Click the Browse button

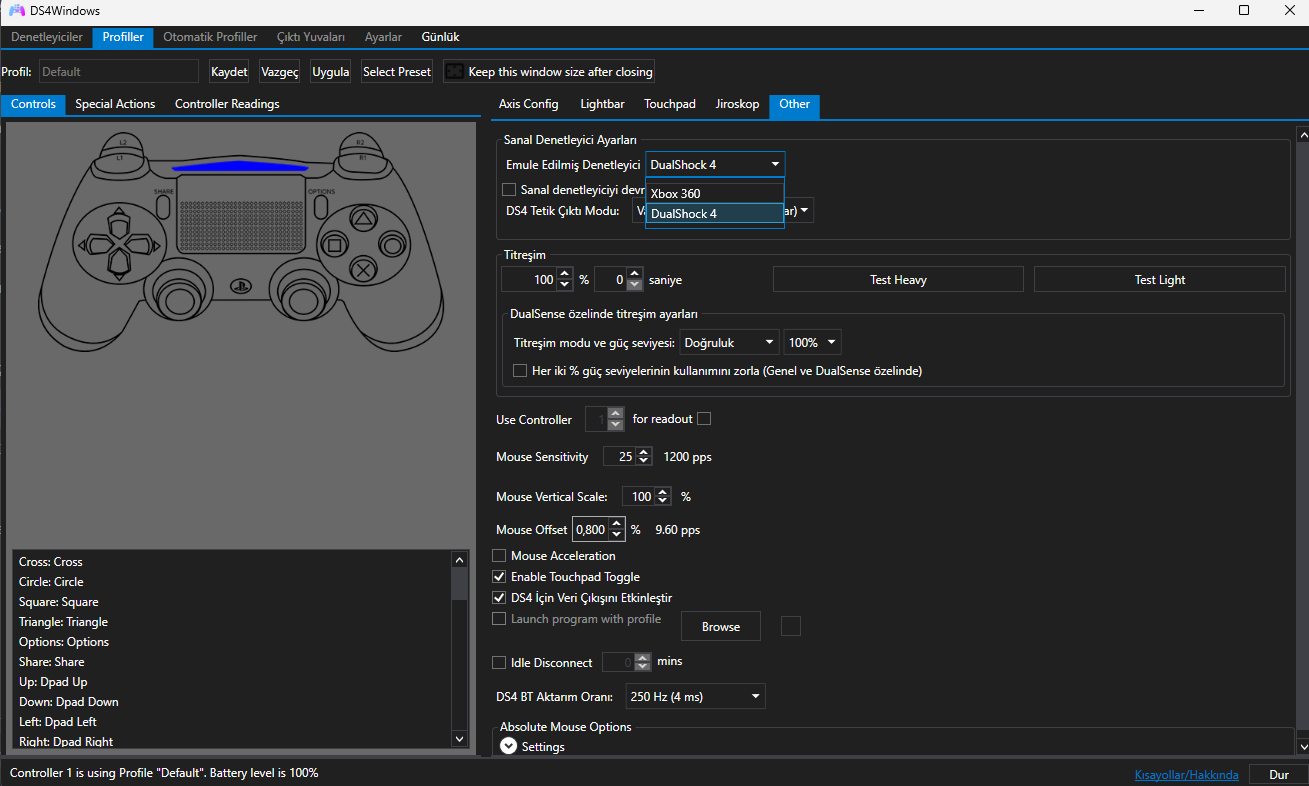[721, 626]
